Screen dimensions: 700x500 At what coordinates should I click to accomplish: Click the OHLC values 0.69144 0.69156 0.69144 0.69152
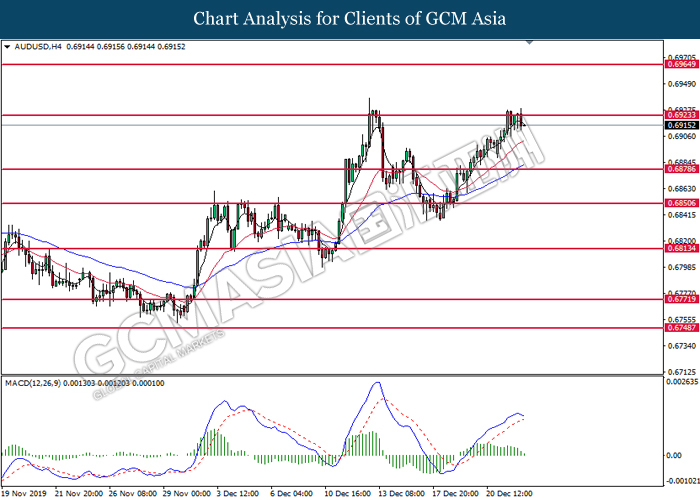(x=125, y=46)
